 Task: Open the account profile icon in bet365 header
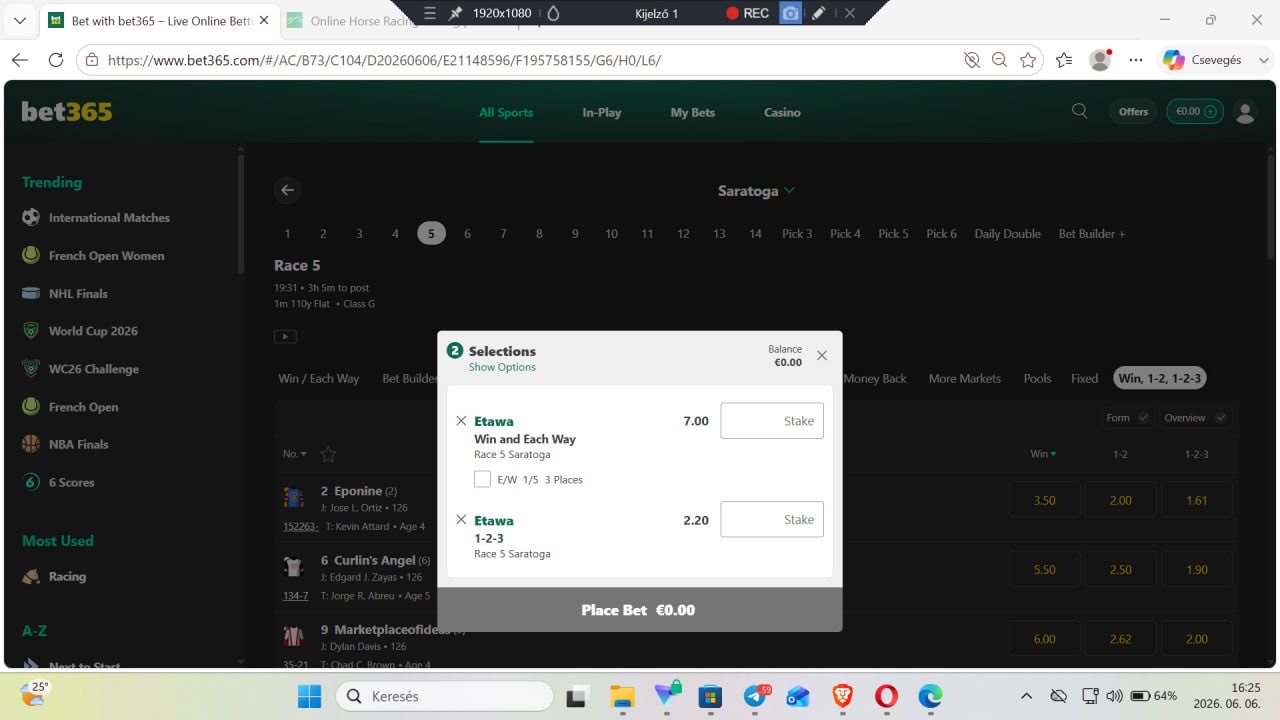(x=1245, y=112)
